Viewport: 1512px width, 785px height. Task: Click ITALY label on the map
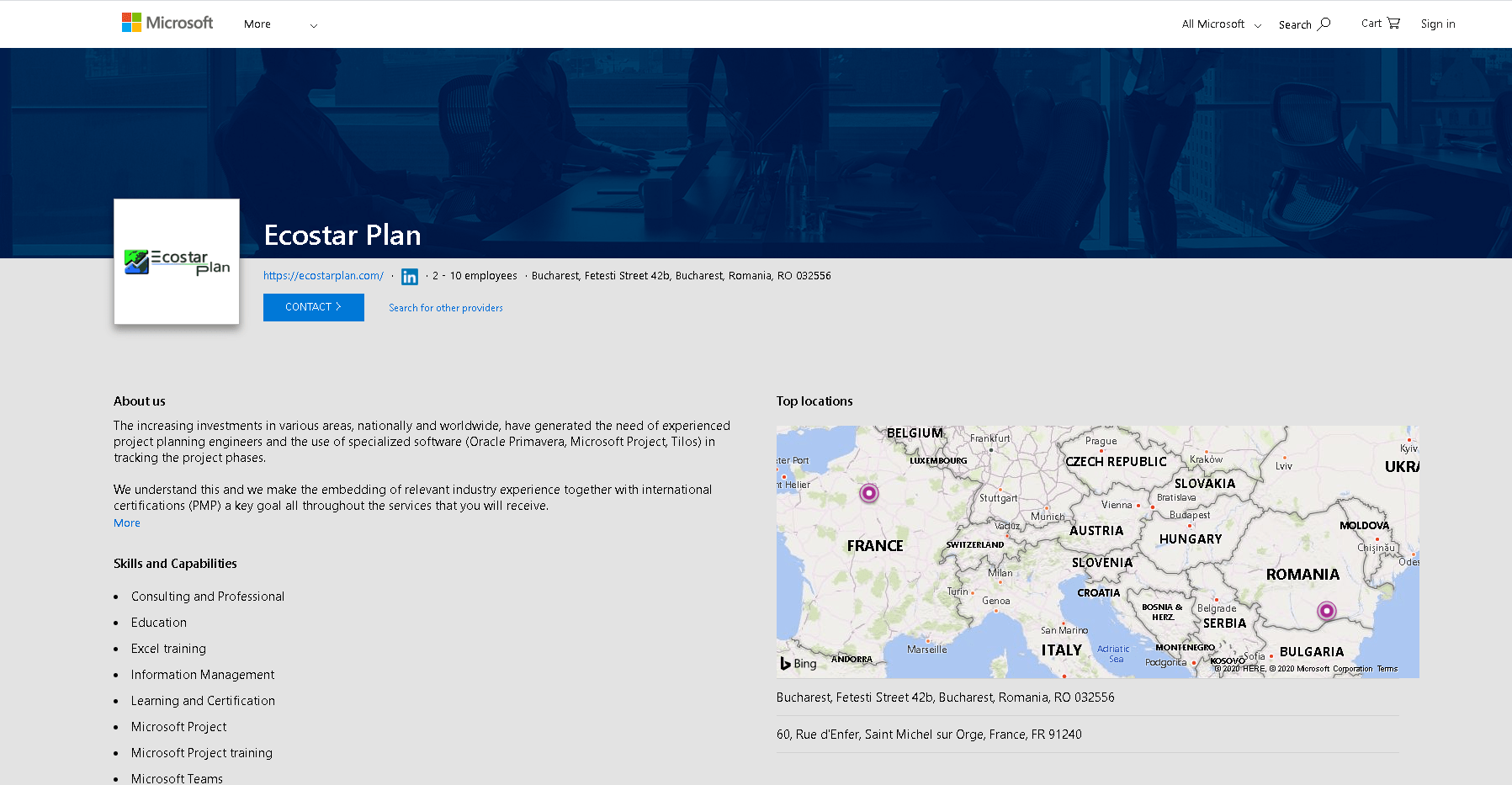coord(1062,650)
